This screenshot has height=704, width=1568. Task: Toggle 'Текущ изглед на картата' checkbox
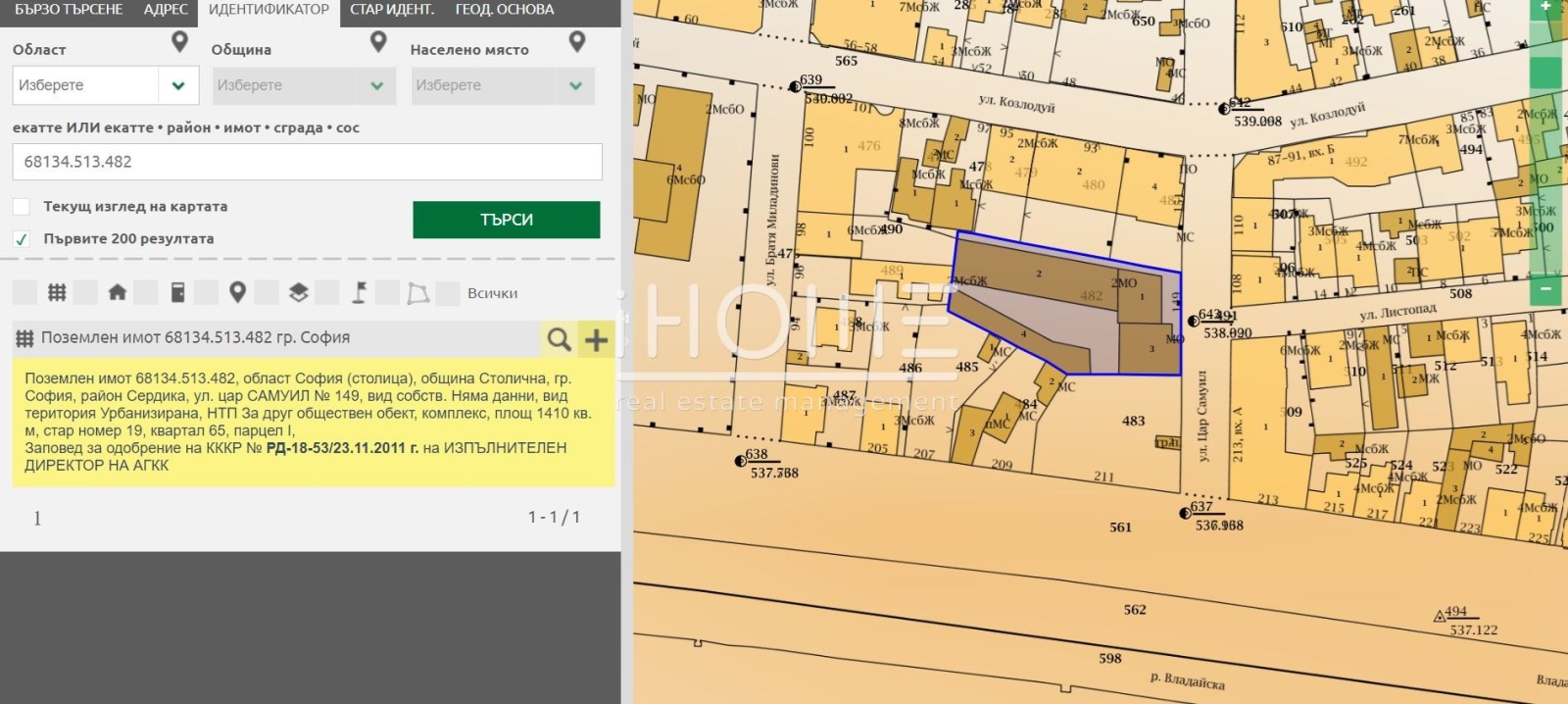coord(22,207)
